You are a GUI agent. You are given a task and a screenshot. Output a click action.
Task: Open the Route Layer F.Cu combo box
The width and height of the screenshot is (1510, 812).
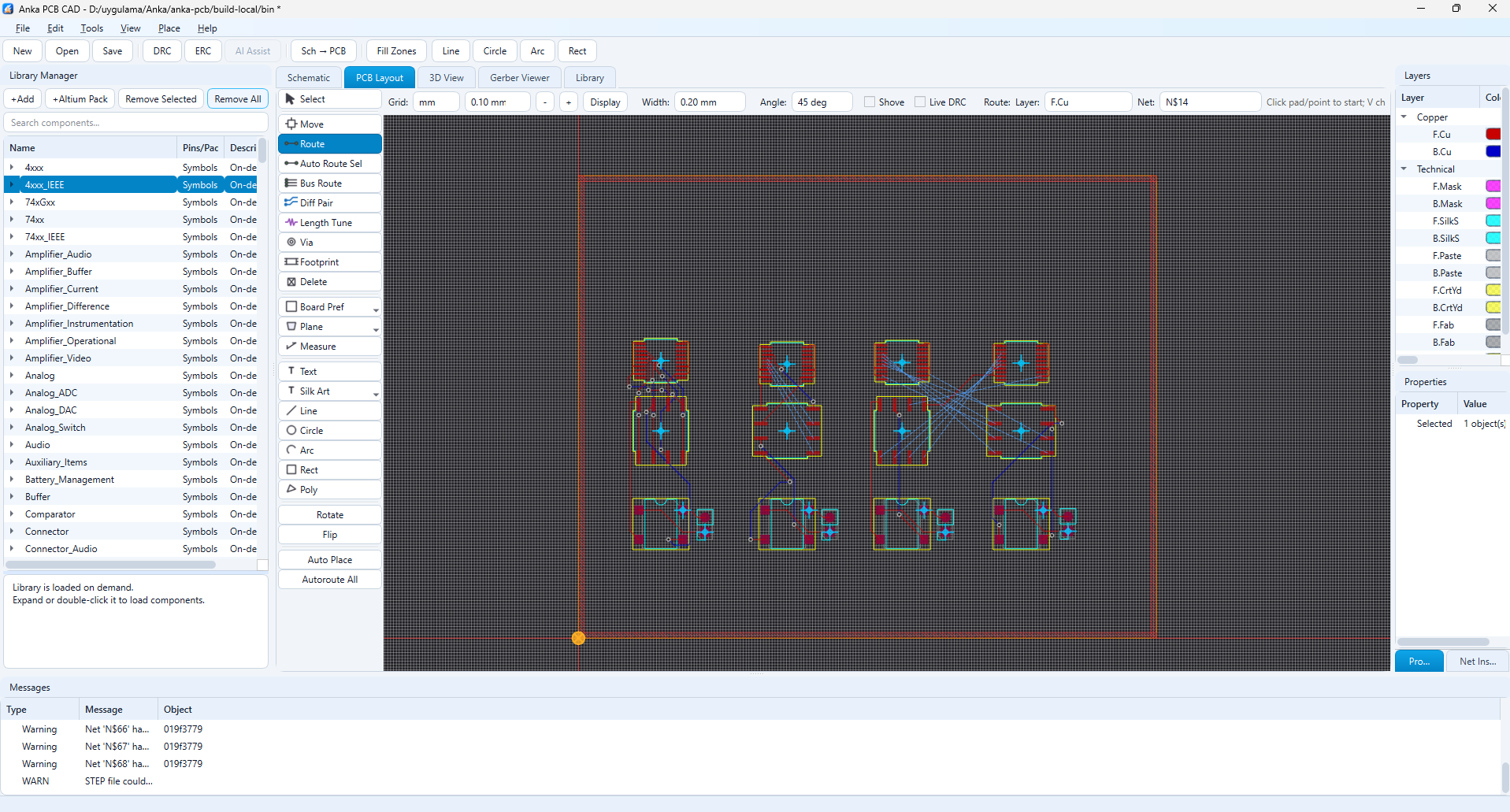(1088, 102)
